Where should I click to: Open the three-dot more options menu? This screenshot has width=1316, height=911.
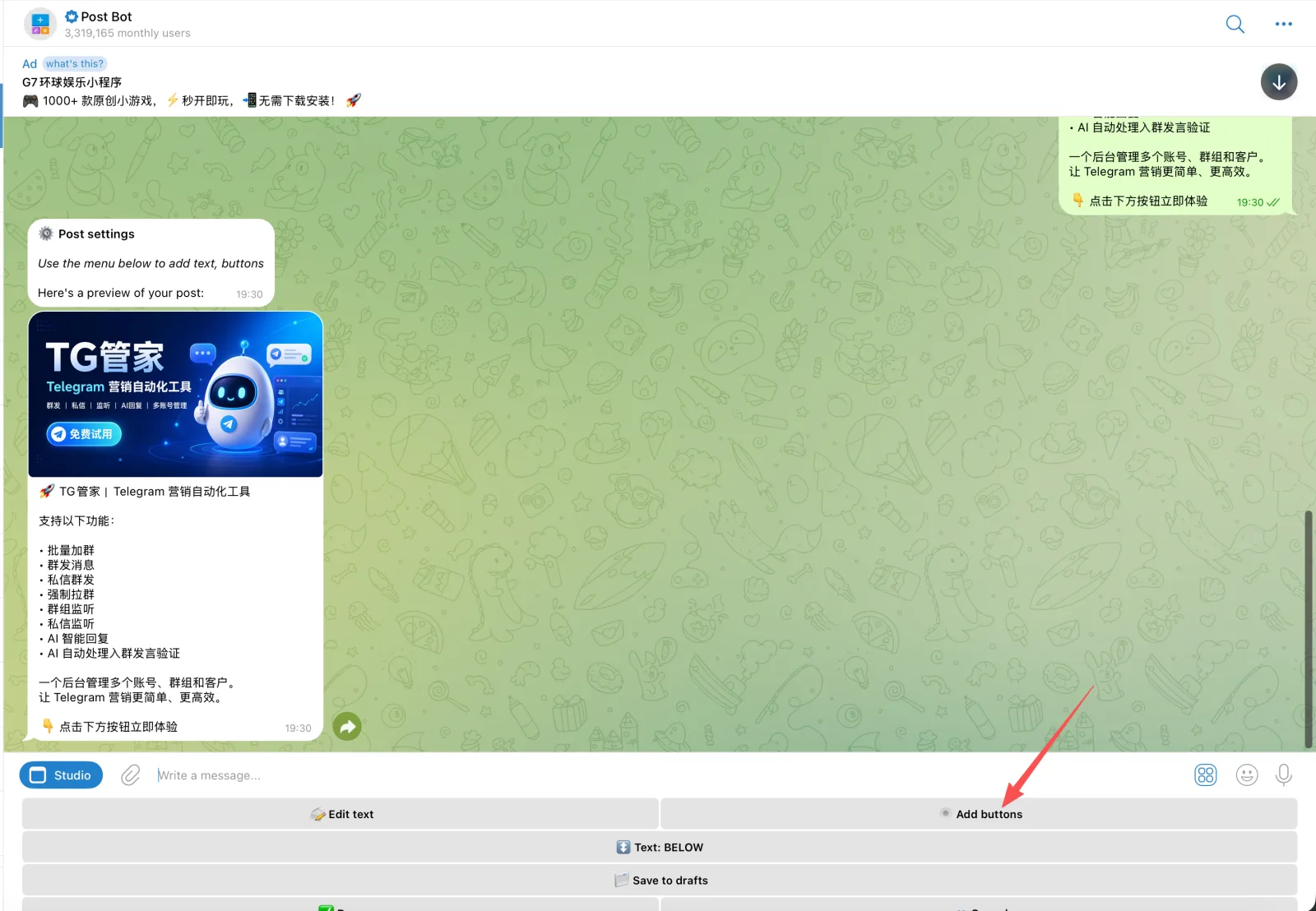point(1283,24)
